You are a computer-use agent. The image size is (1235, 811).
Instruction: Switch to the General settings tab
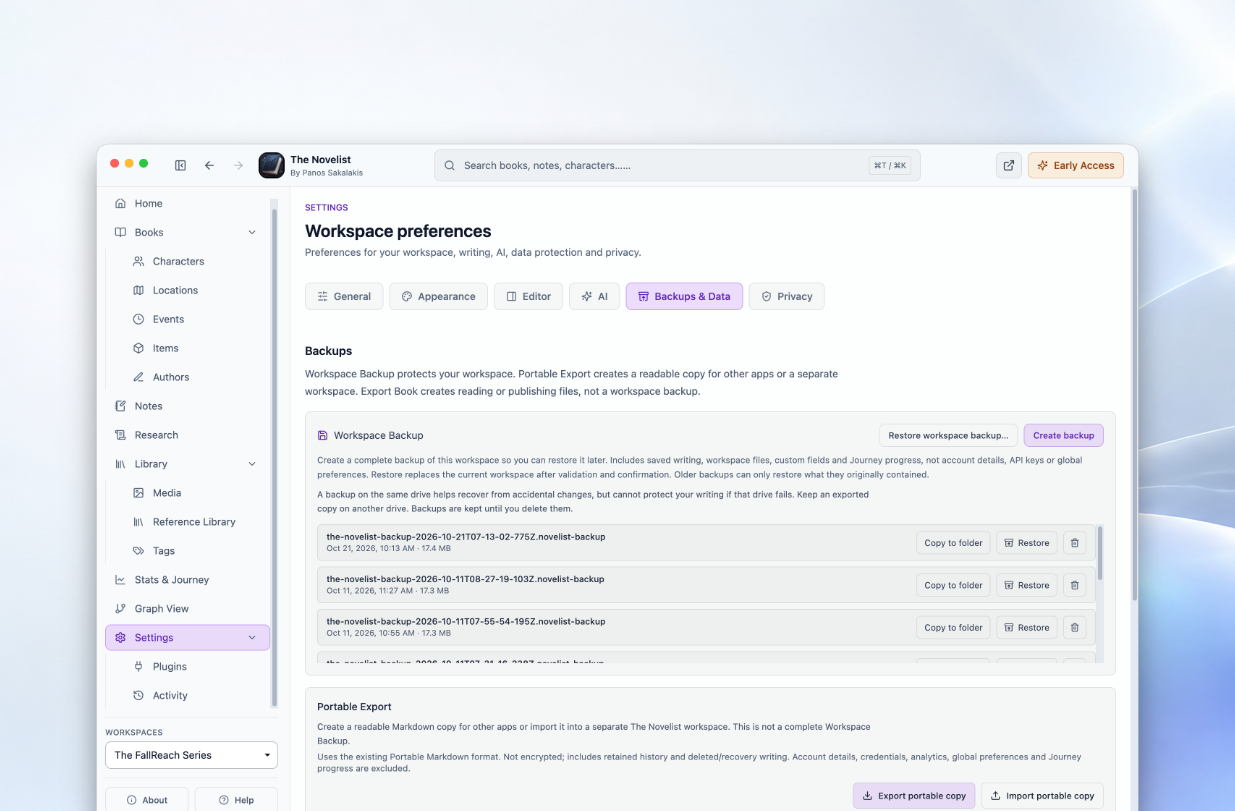pos(344,296)
